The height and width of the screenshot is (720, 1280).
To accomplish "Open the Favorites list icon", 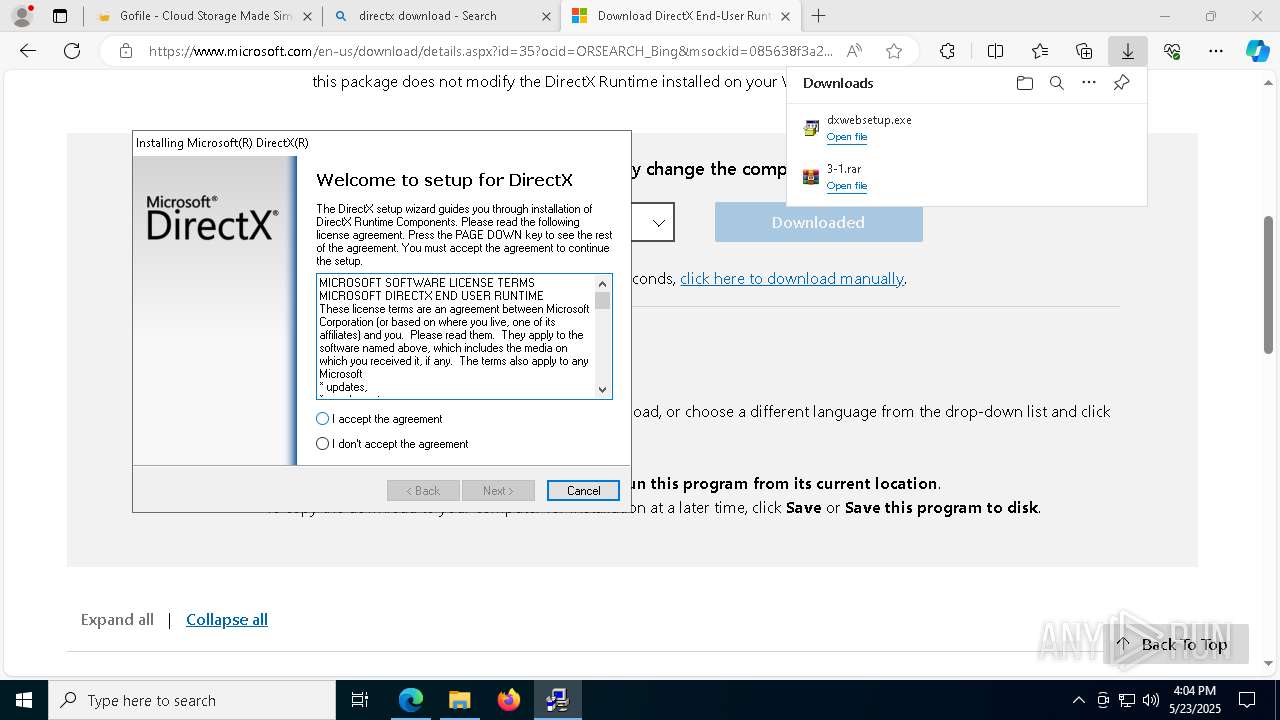I will click(1040, 51).
